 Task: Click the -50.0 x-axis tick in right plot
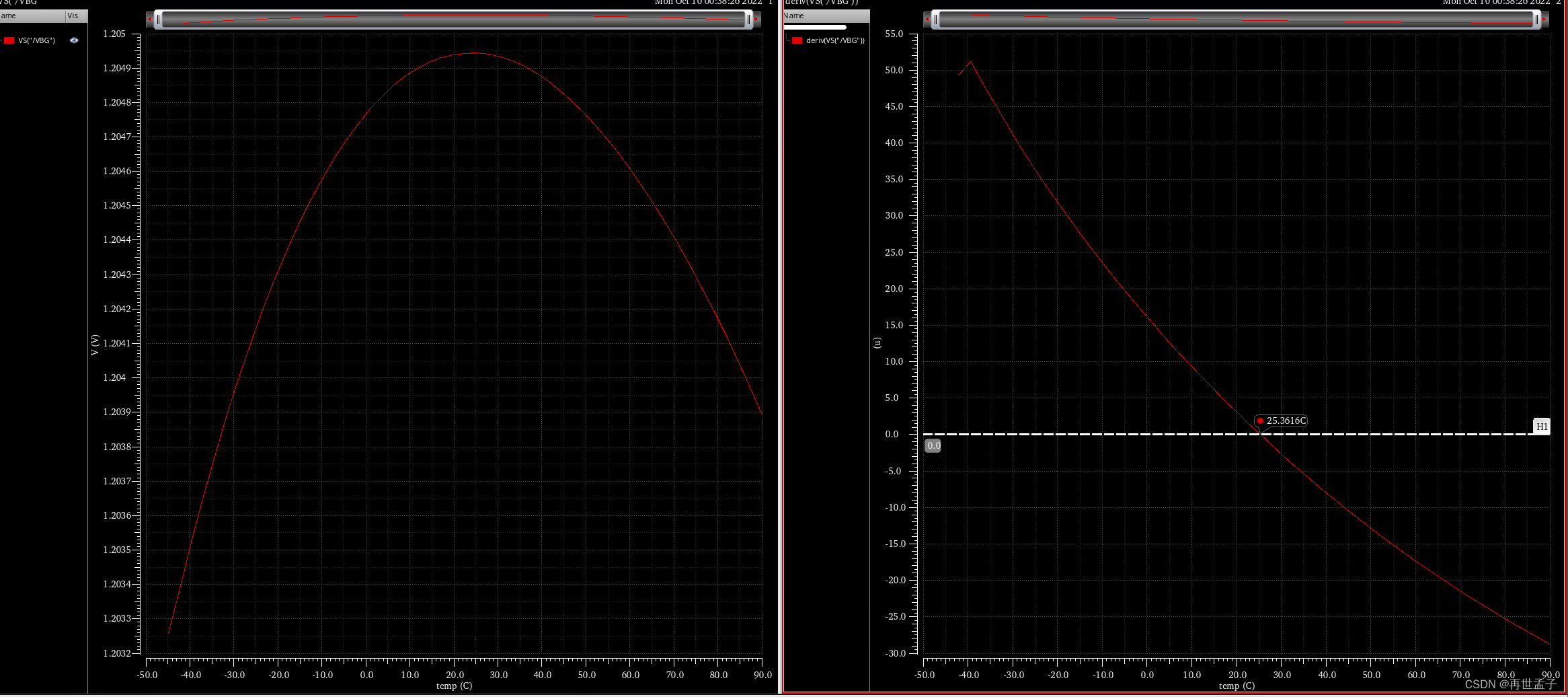point(924,675)
